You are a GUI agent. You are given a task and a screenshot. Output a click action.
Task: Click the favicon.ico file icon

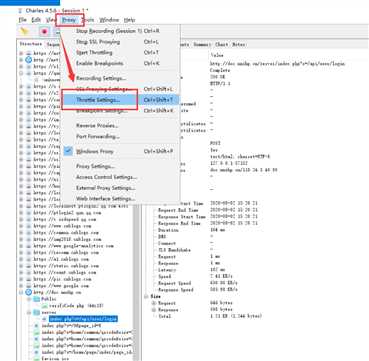(36, 359)
